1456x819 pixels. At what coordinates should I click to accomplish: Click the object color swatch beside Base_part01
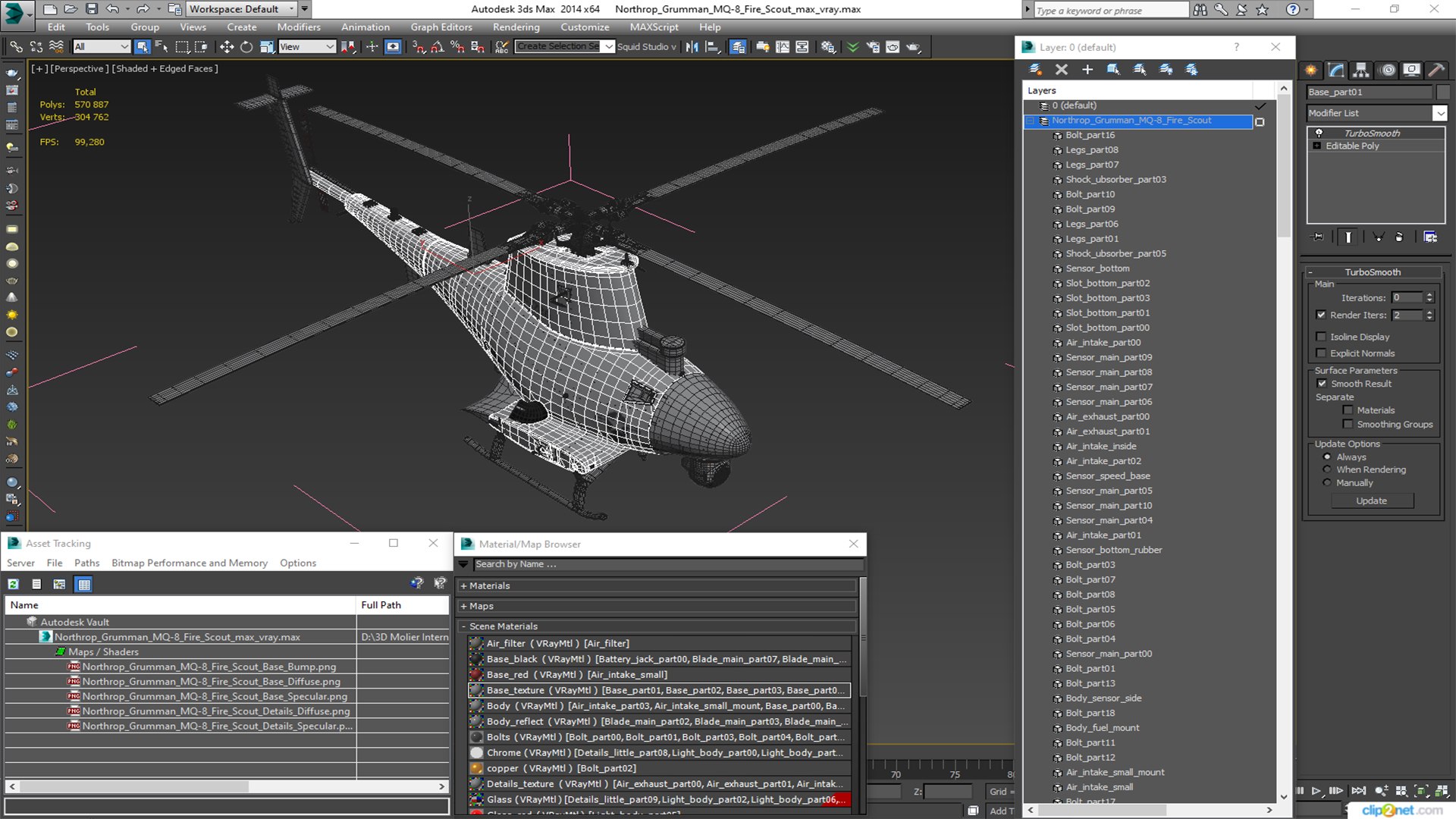(1442, 93)
